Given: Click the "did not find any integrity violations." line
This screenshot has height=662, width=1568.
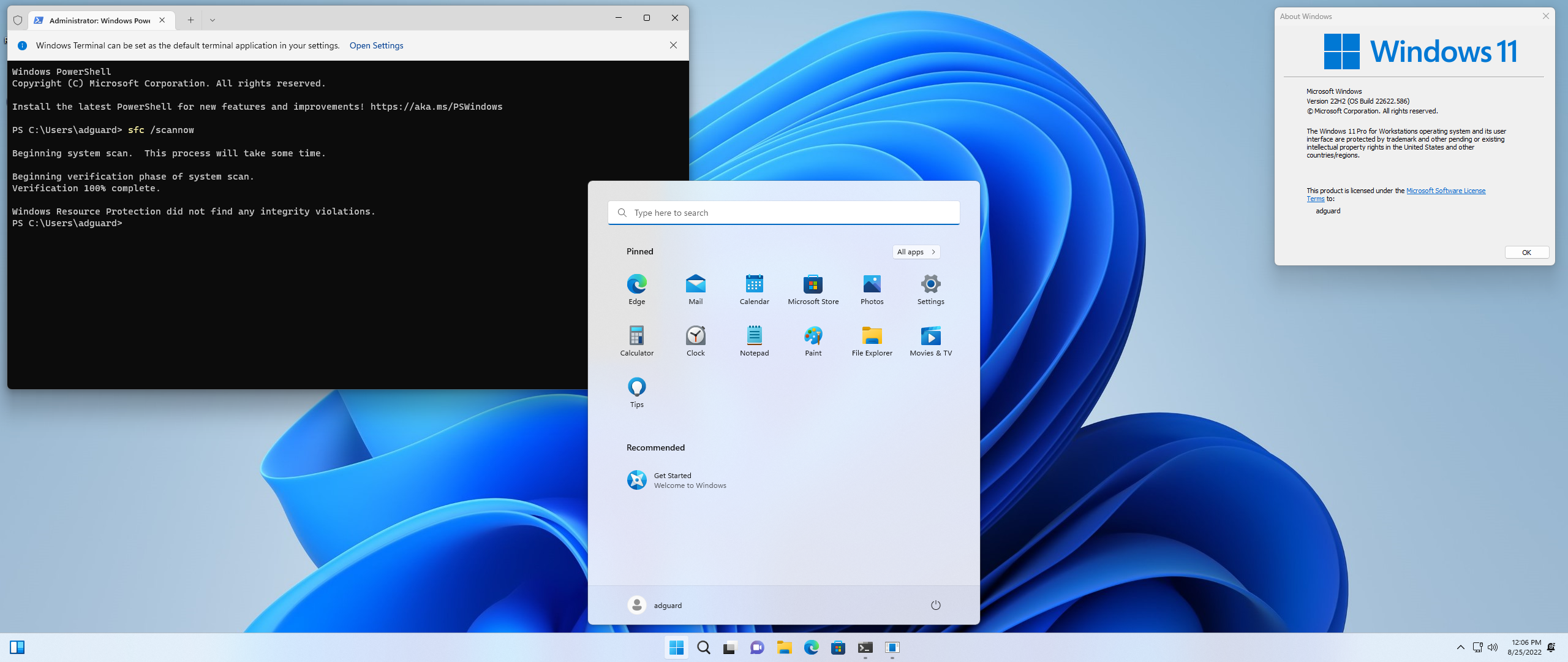Looking at the screenshot, I should (194, 211).
